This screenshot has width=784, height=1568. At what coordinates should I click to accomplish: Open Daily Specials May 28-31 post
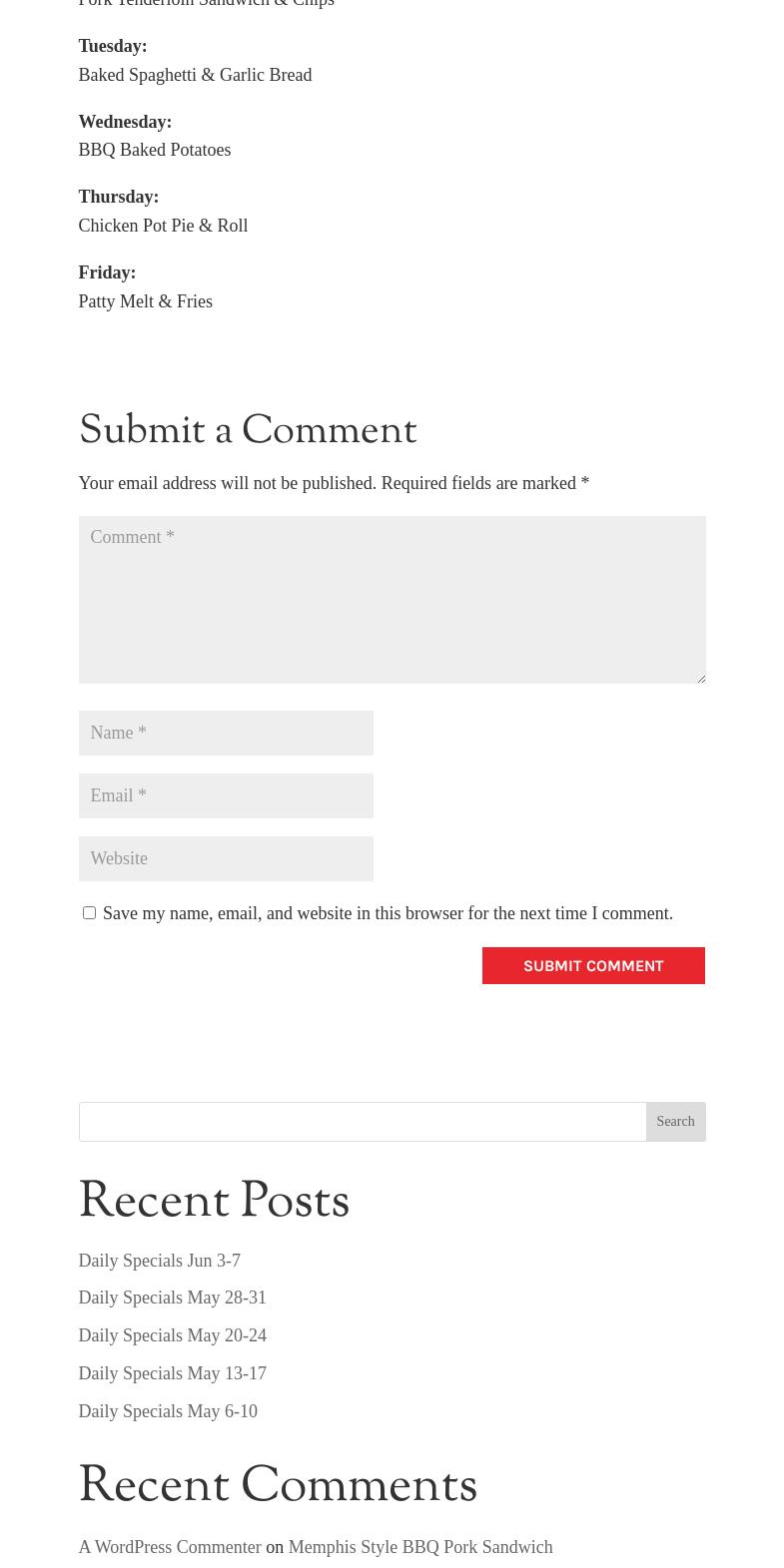pos(172,1298)
